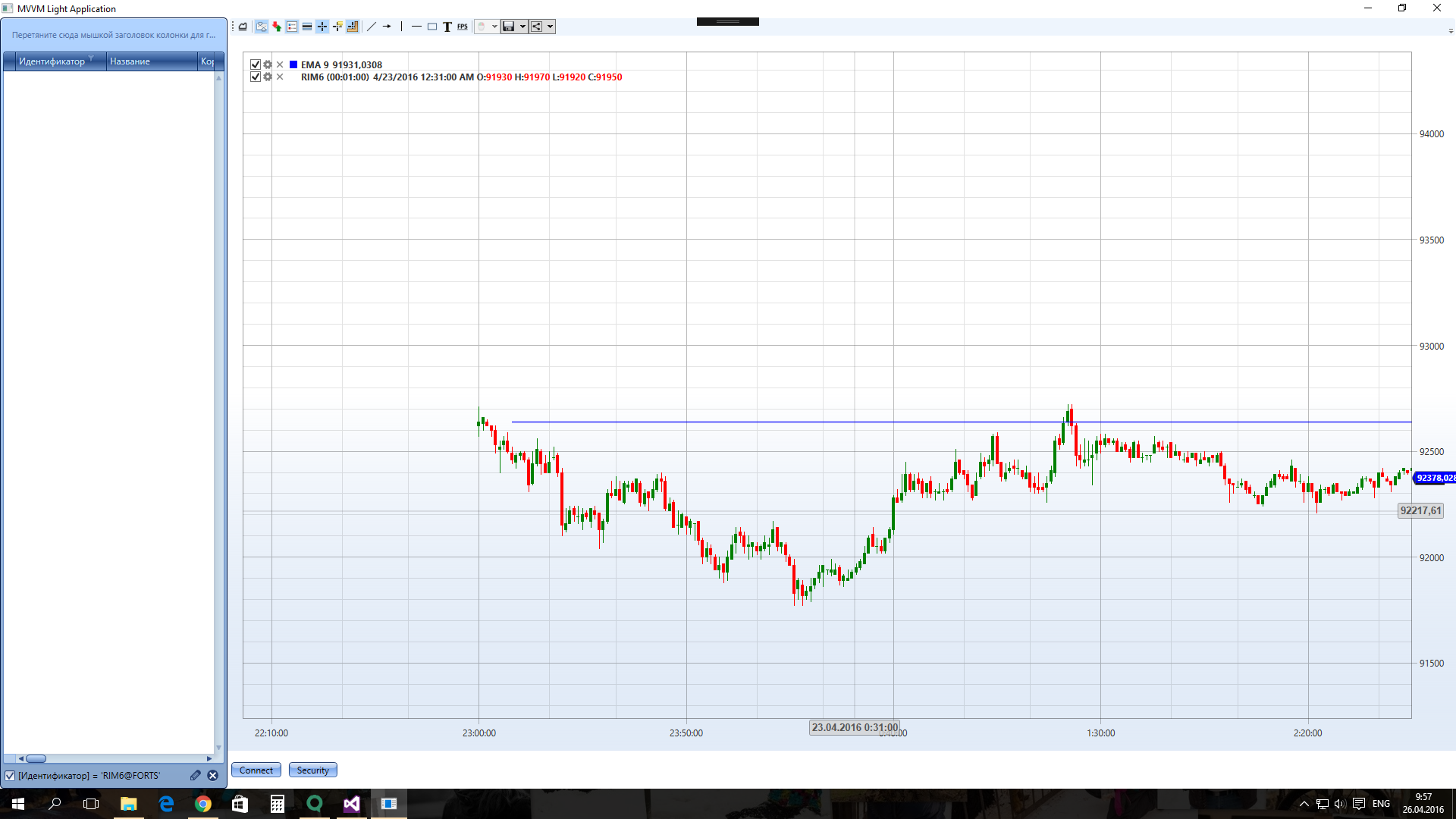This screenshot has width=1456, height=819.
Task: Select the trend line drawing tool
Action: point(372,27)
